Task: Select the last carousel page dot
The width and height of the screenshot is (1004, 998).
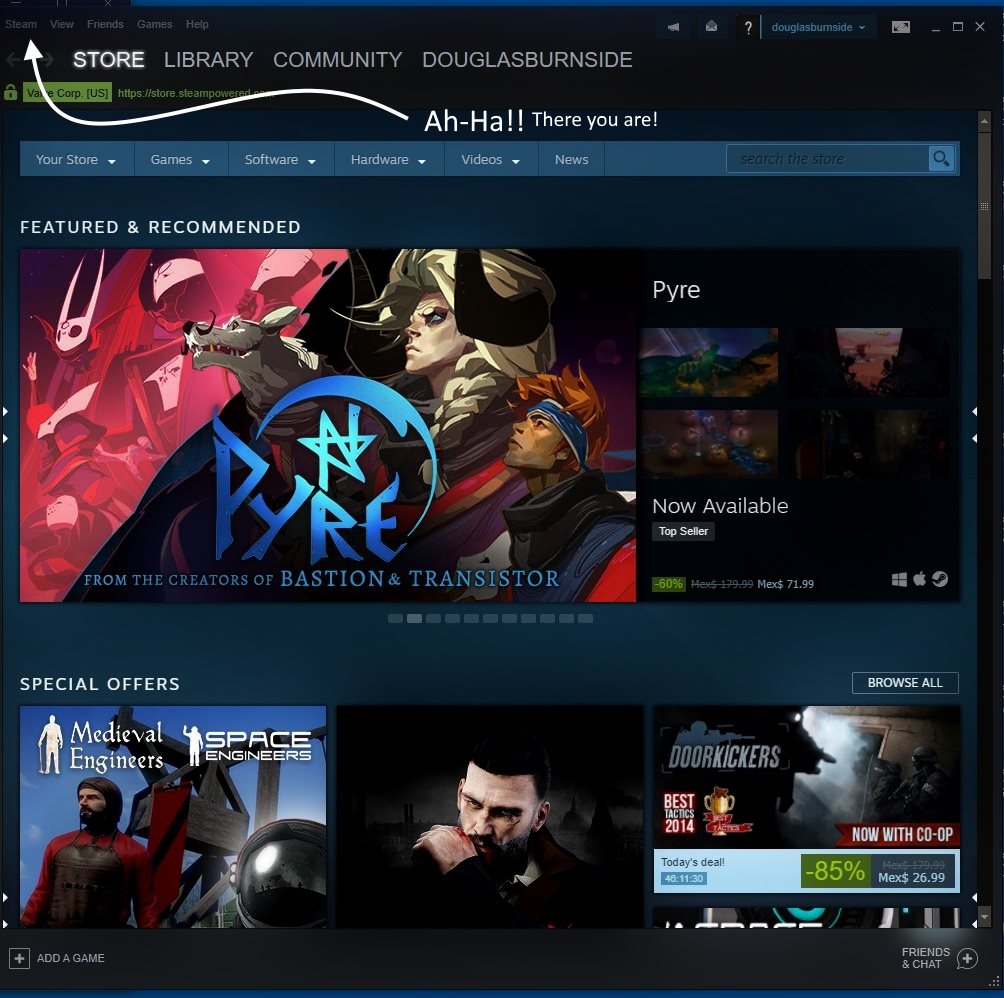Action: (x=585, y=618)
